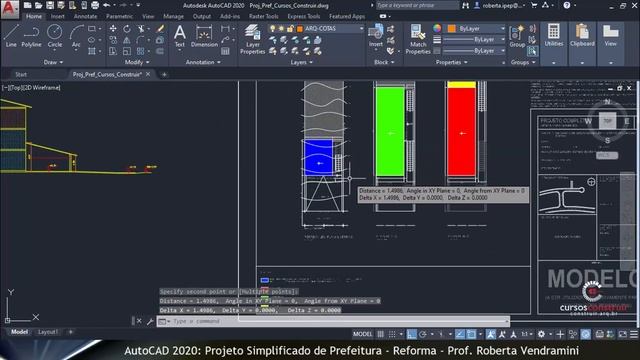This screenshot has height=360, width=640.
Task: Open the Help question mark
Action: tap(567, 5)
